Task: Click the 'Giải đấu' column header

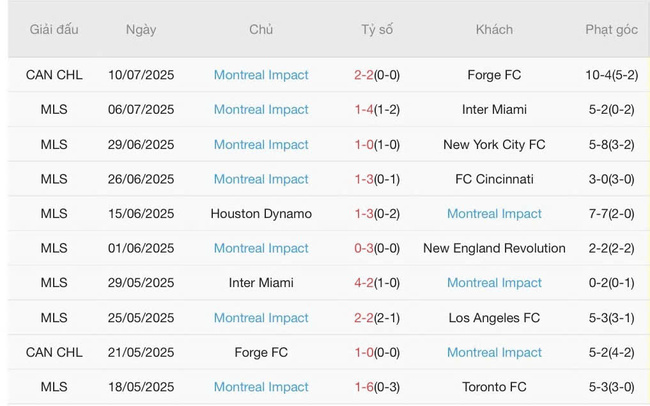Action: [54, 30]
